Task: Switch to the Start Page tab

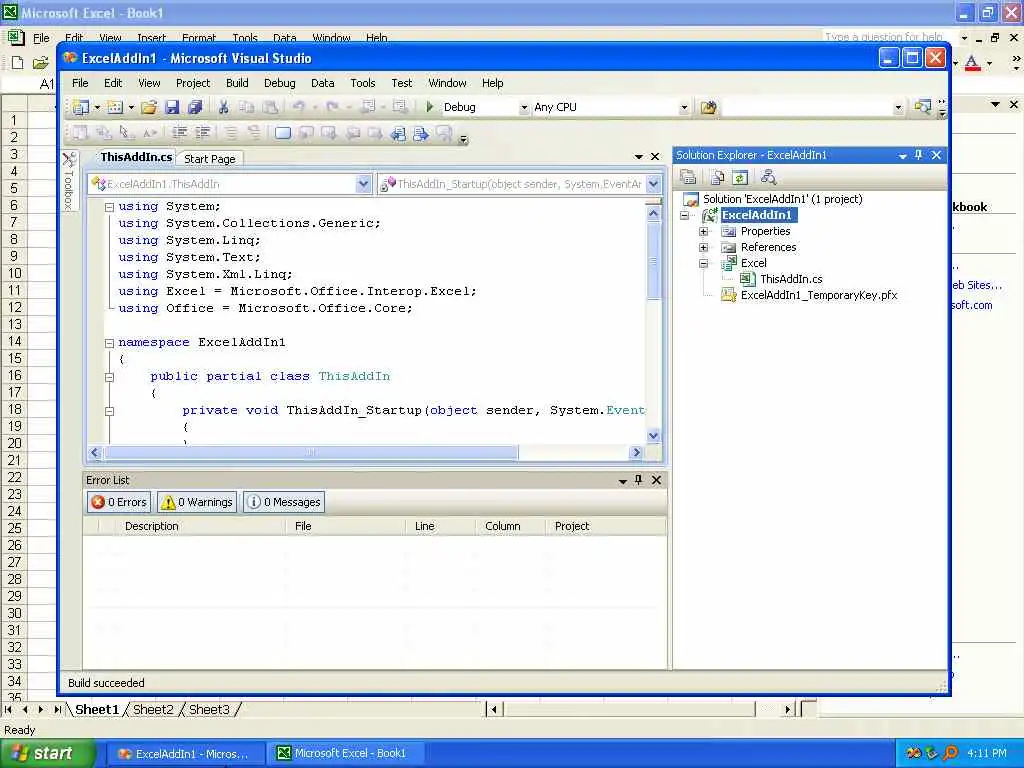Action: click(x=210, y=159)
